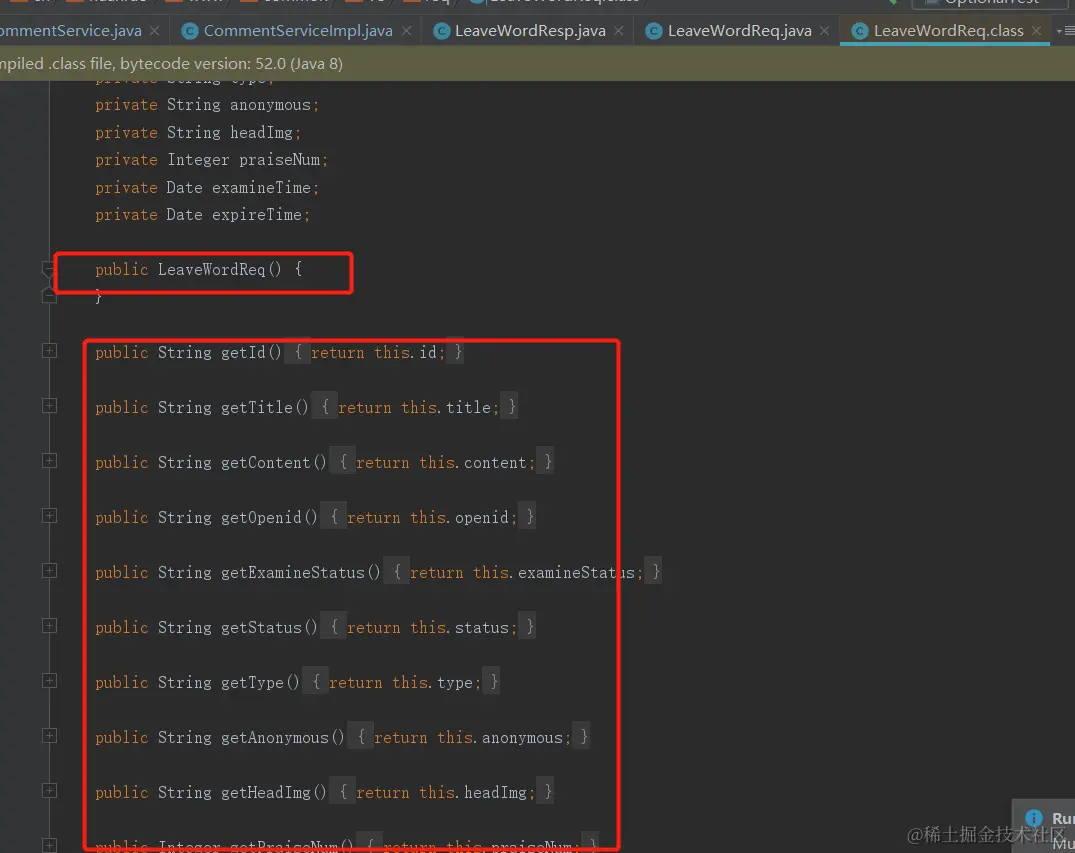The width and height of the screenshot is (1075, 853).
Task: Click the getExamineStatus method name
Action: click(300, 573)
